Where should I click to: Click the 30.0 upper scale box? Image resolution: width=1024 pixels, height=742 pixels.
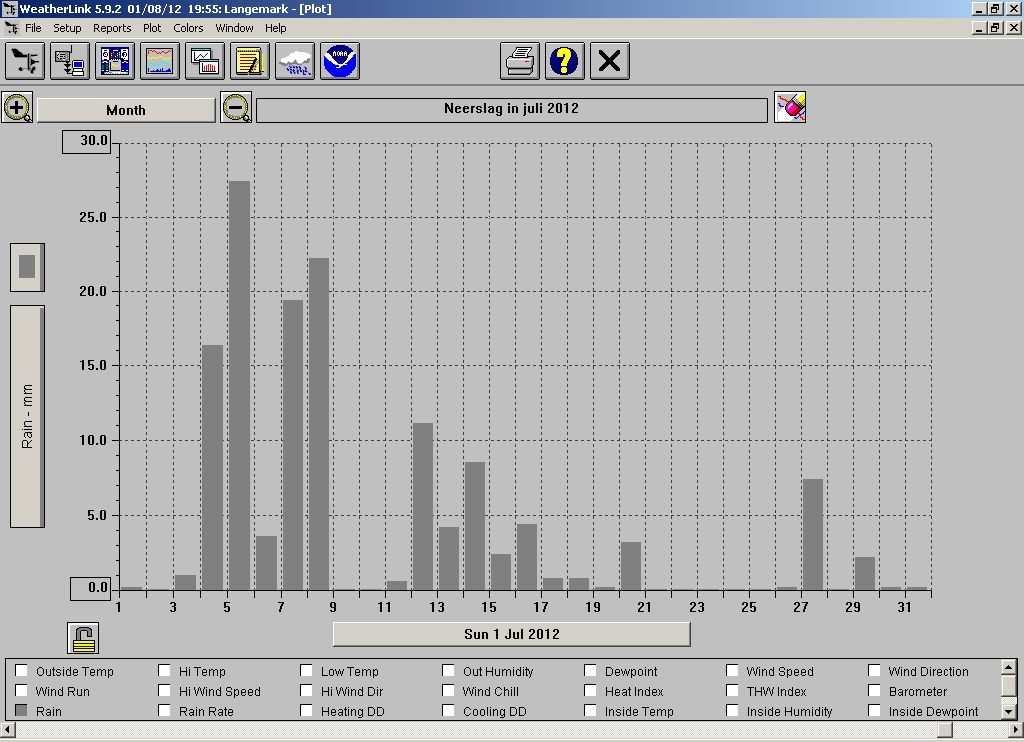coord(87,141)
